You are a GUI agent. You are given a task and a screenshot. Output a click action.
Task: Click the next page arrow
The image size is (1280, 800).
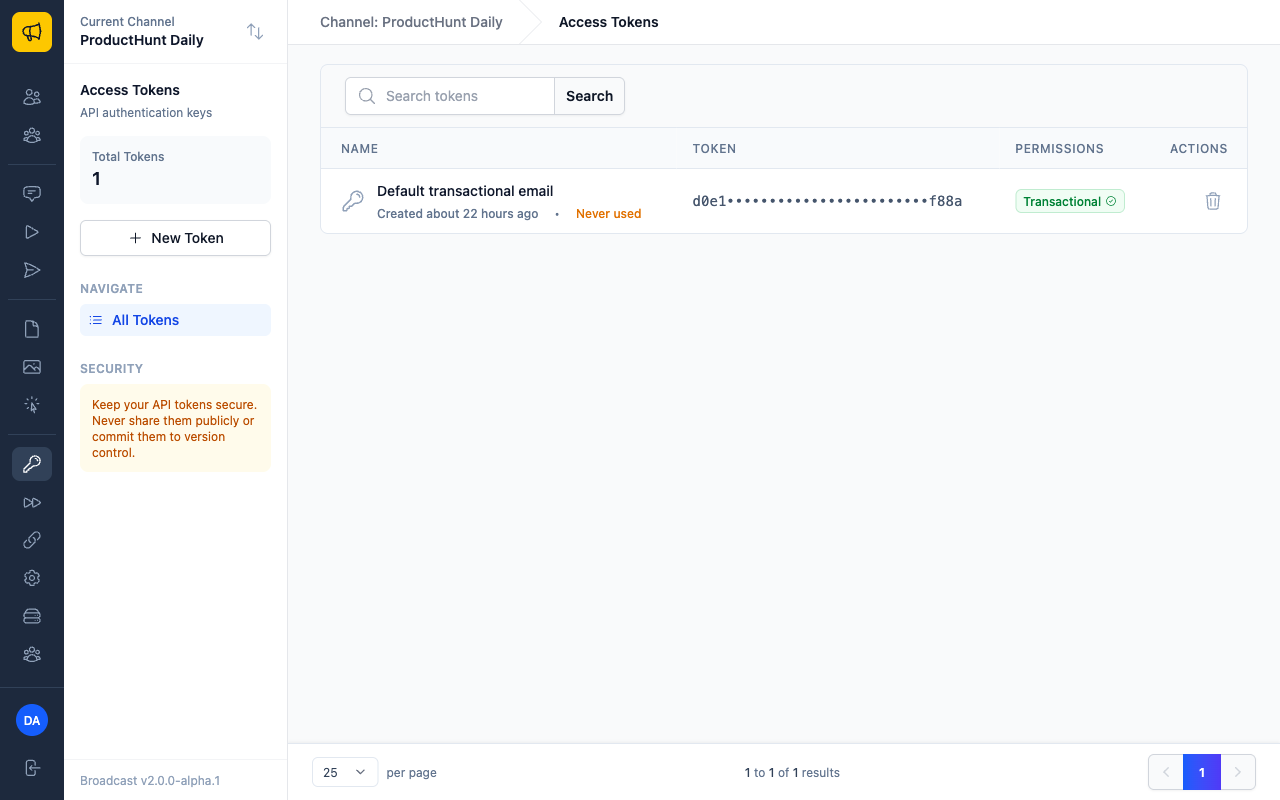[1238, 772]
